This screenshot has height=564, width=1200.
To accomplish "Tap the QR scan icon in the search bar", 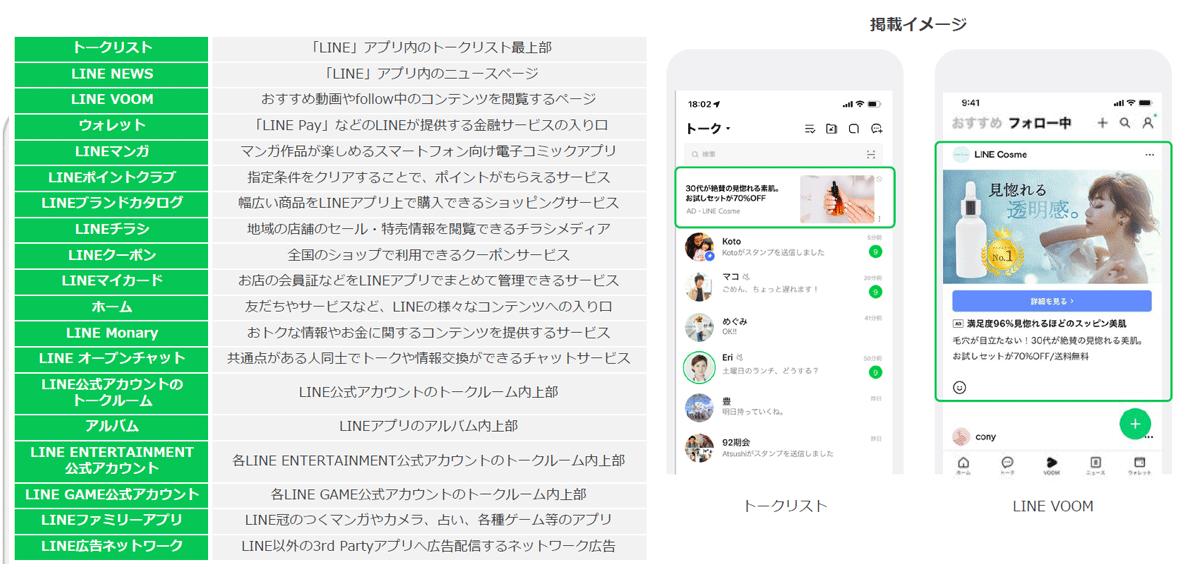I will pos(871,154).
